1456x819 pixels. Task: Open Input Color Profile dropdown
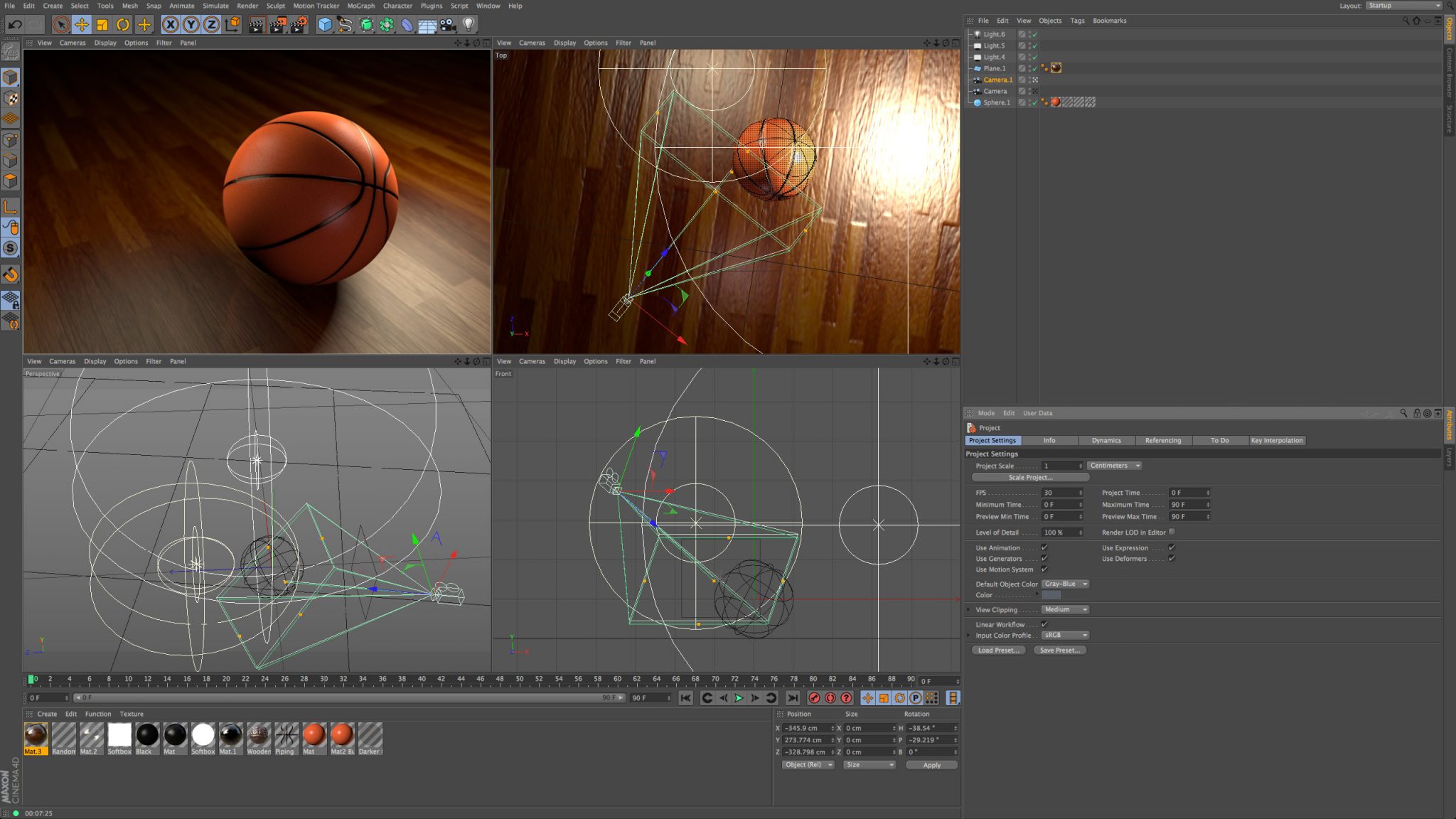1063,635
